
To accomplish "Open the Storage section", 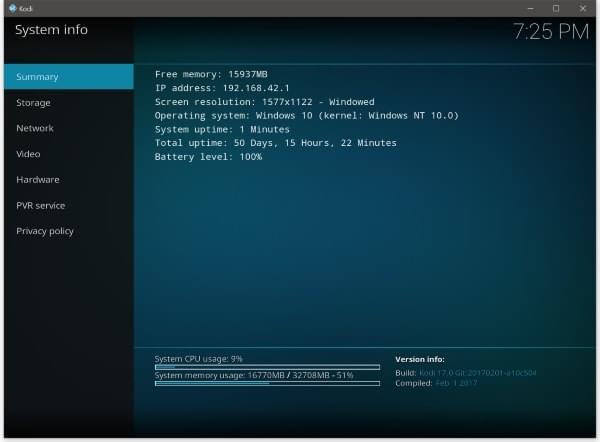I will coord(33,103).
